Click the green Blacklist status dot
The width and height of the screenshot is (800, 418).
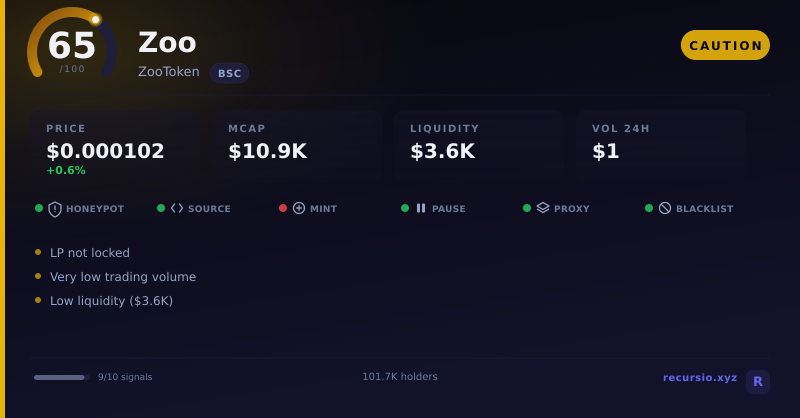point(649,208)
